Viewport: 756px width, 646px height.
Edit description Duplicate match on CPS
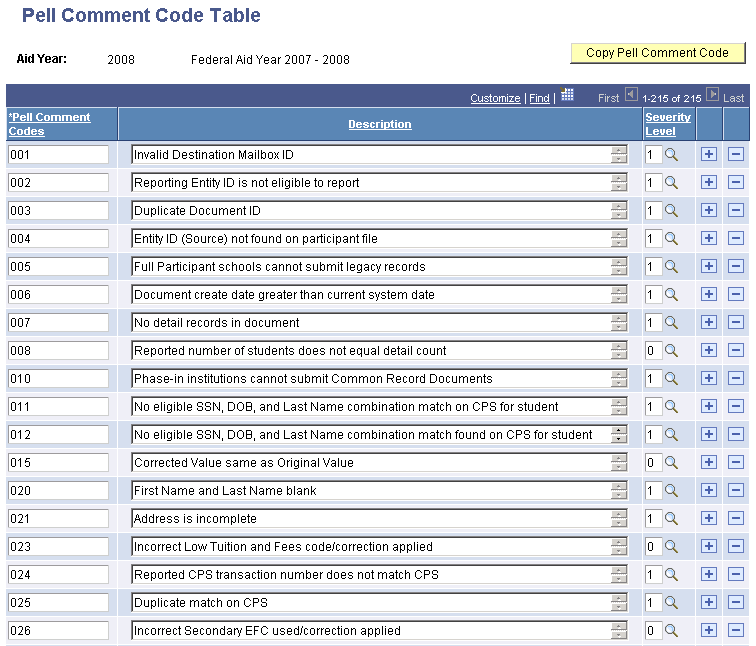[379, 602]
